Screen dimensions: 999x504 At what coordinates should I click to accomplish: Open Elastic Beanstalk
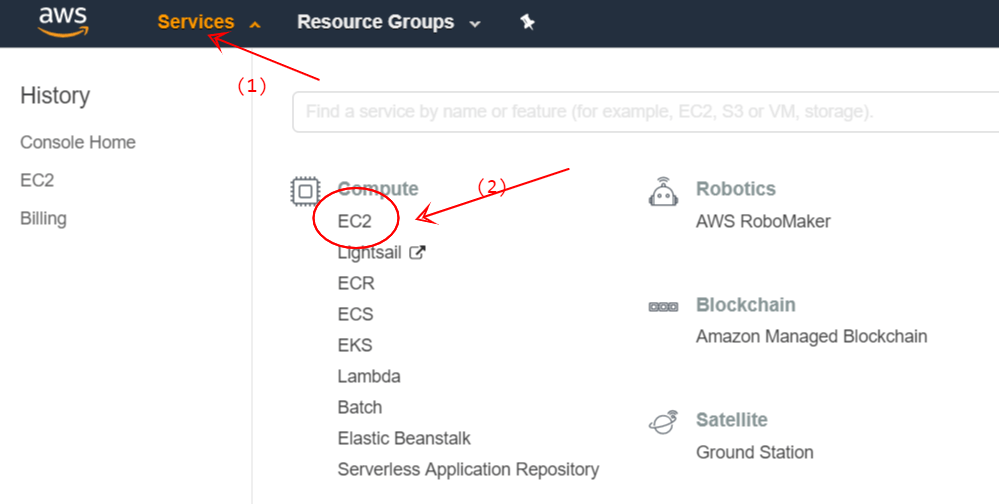(x=404, y=438)
